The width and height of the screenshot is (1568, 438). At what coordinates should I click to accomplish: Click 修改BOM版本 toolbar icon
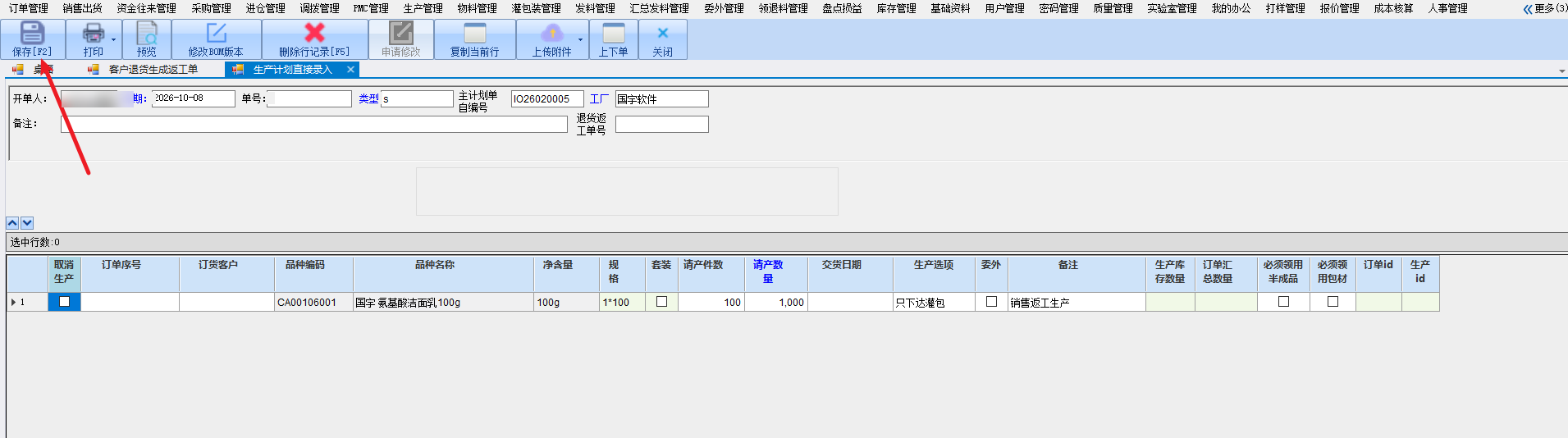tap(216, 39)
